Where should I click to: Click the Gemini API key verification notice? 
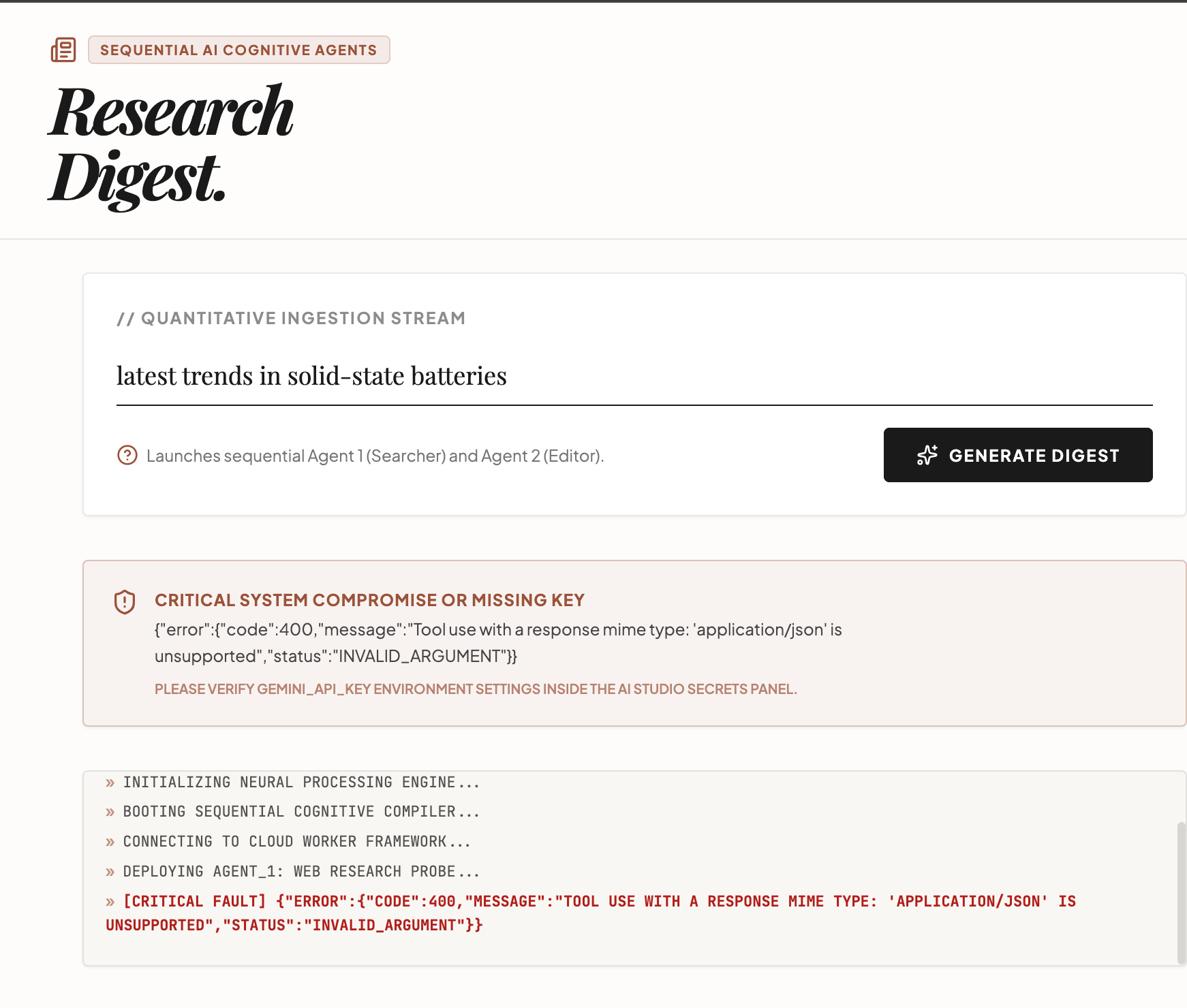(476, 689)
